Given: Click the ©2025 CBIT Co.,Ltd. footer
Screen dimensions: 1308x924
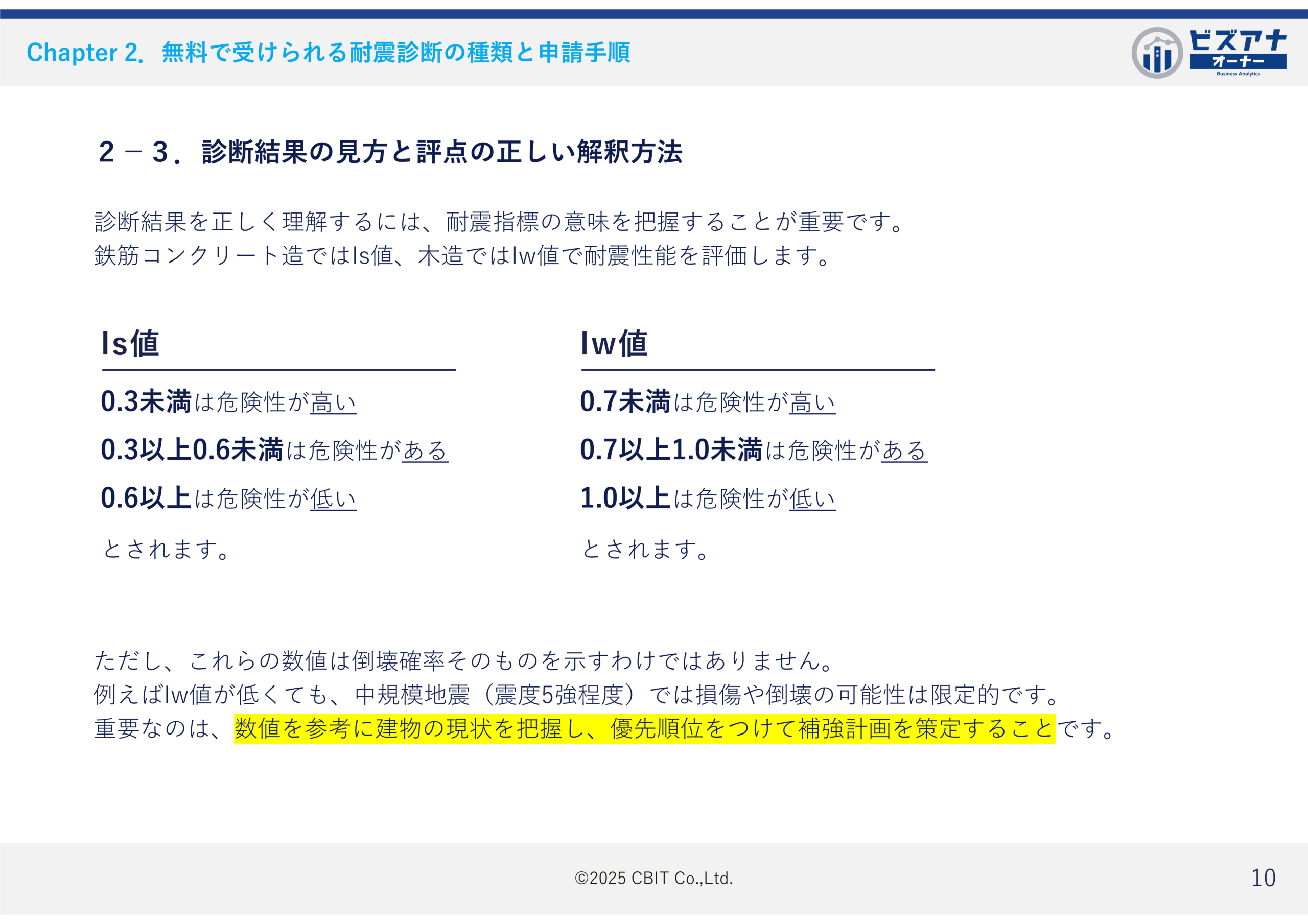Looking at the screenshot, I should coord(653,878).
